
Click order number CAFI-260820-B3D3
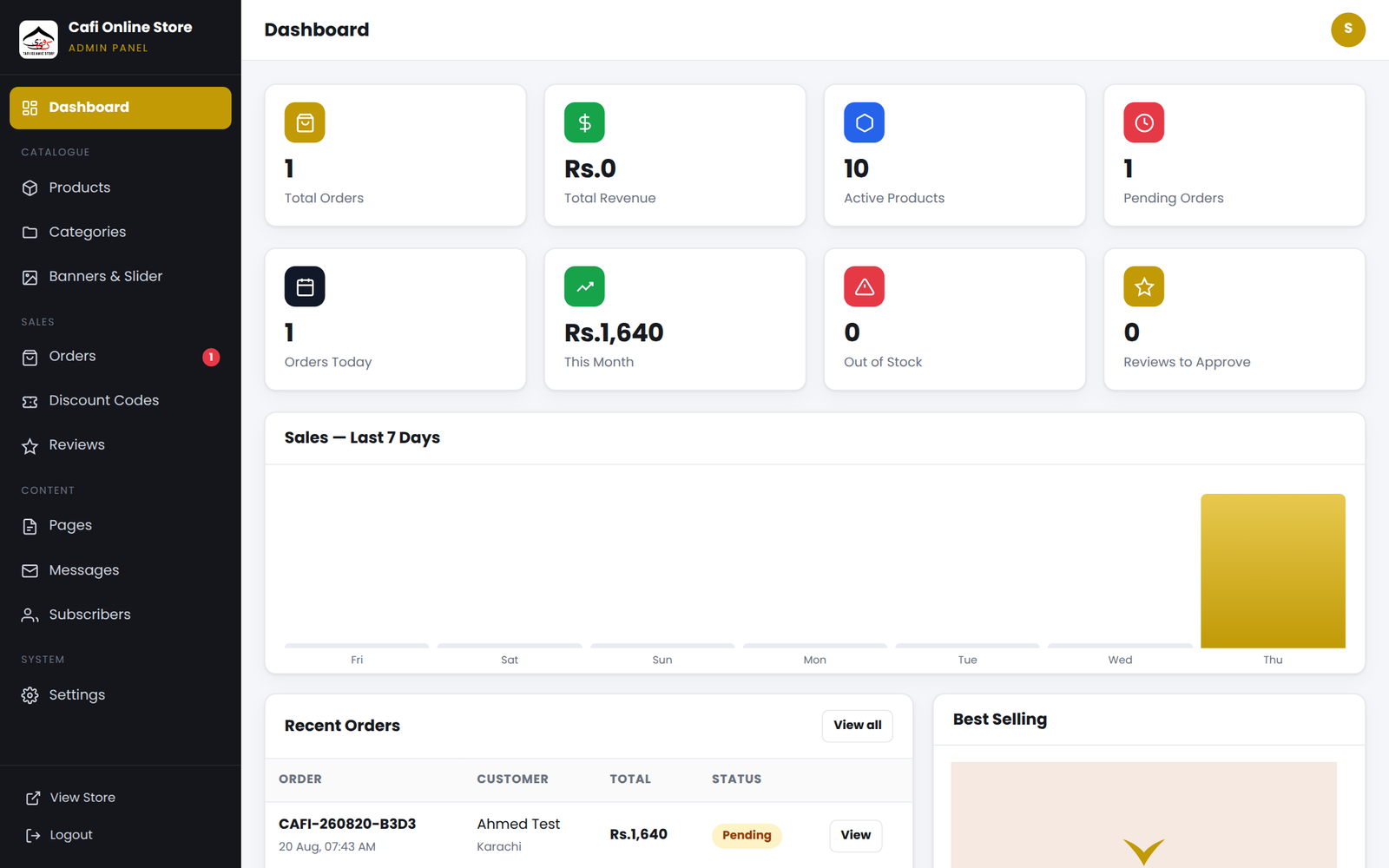pos(347,824)
